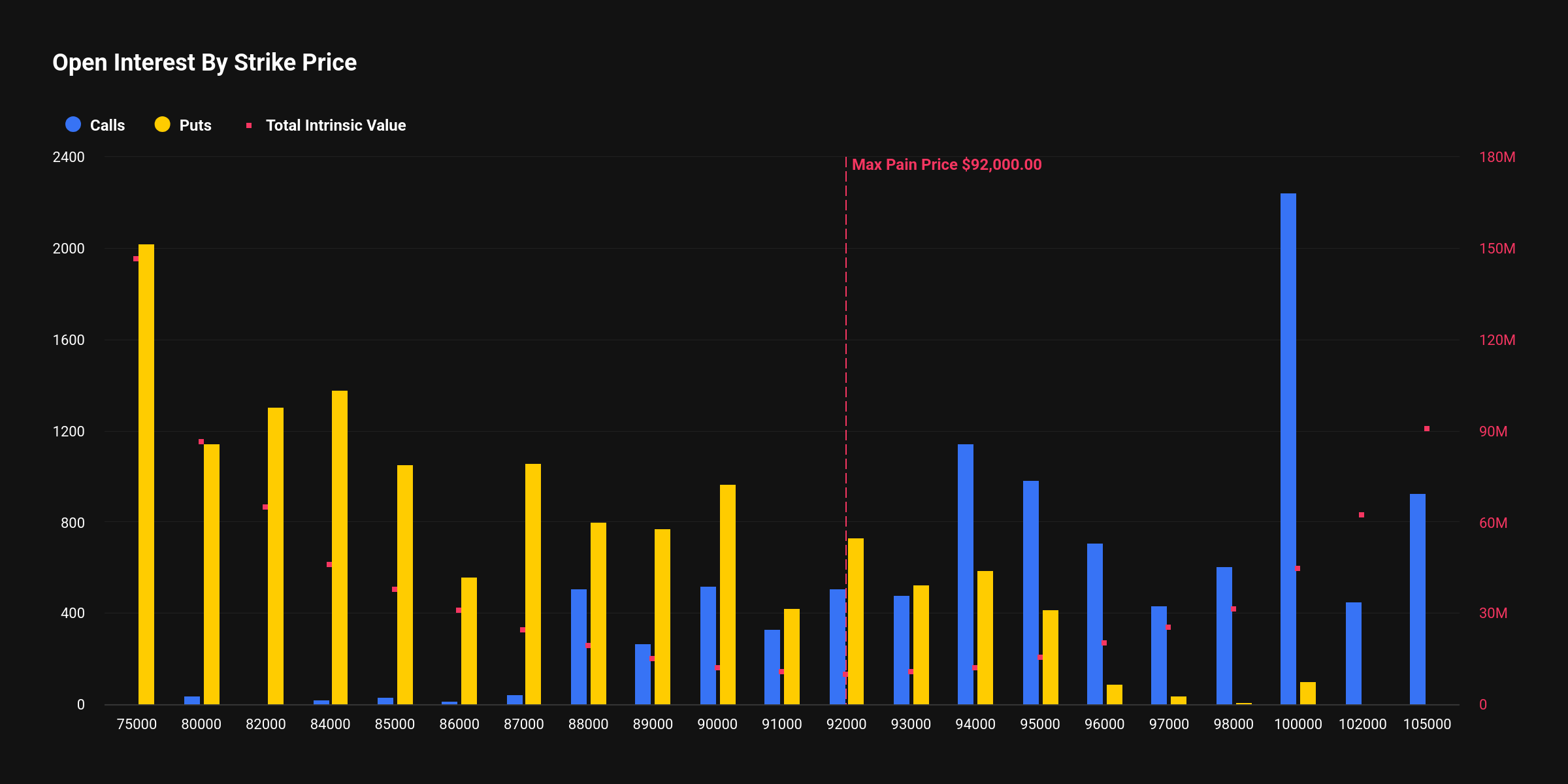Toggle Total Intrinsic Value legend item
1568x784 pixels.
click(x=335, y=125)
